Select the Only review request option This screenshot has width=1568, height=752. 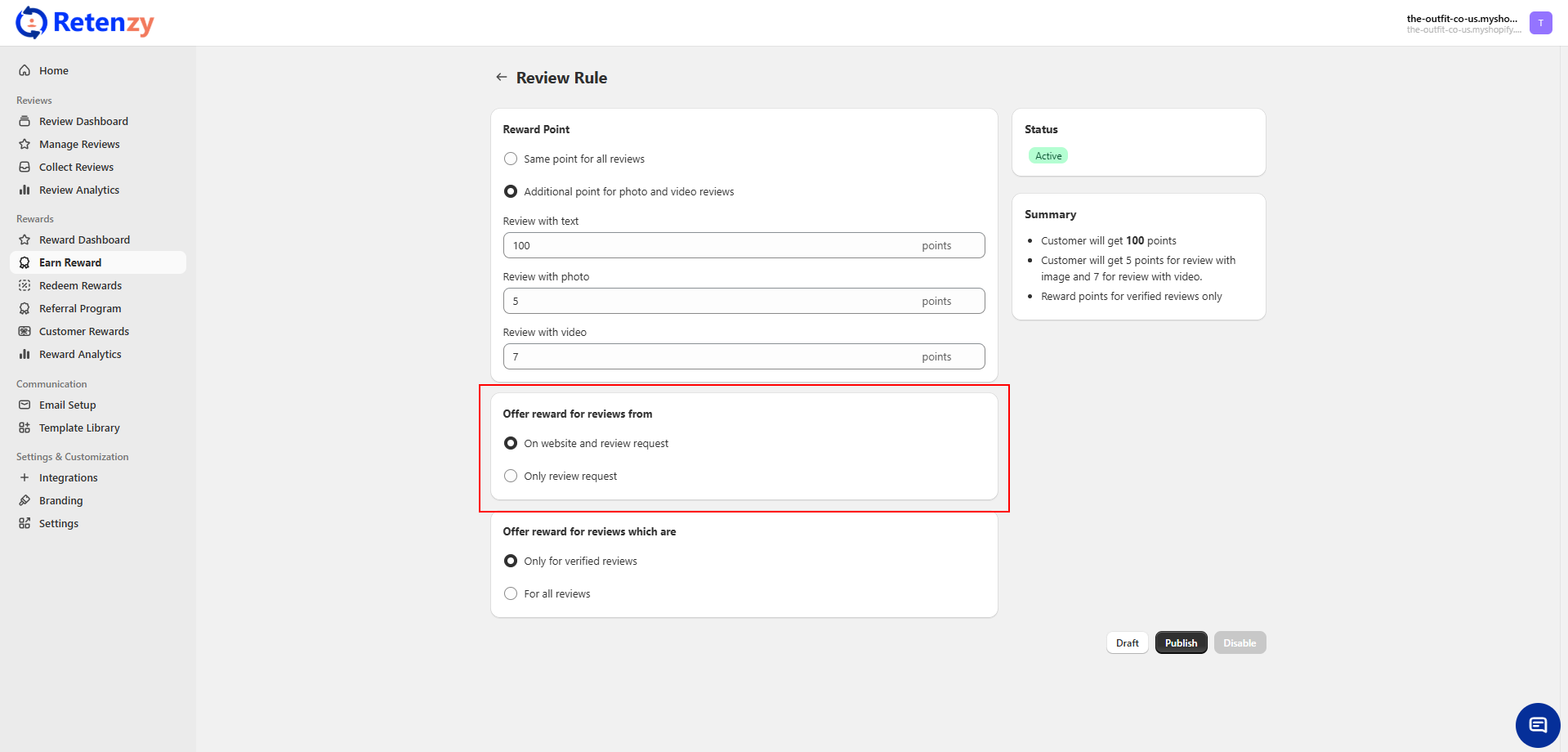coord(511,477)
